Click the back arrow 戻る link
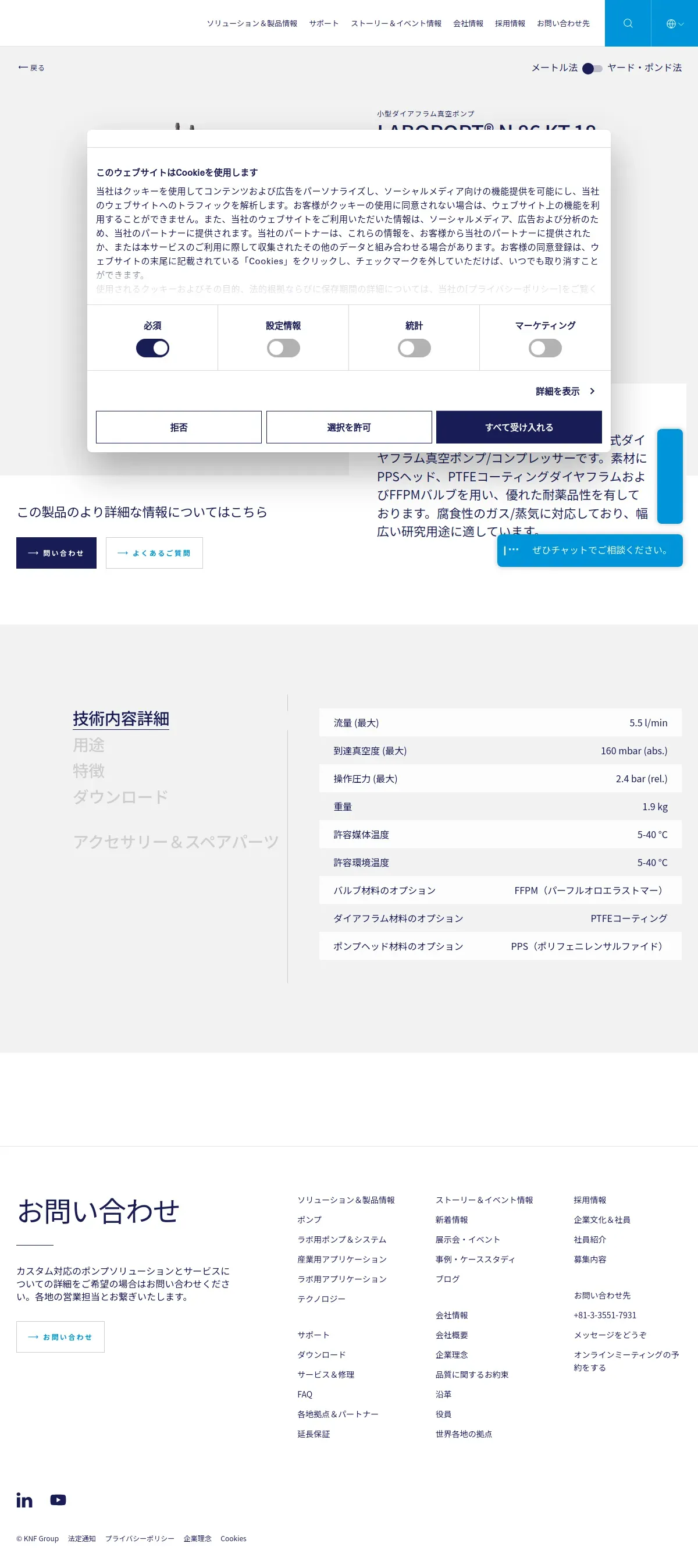 click(31, 68)
